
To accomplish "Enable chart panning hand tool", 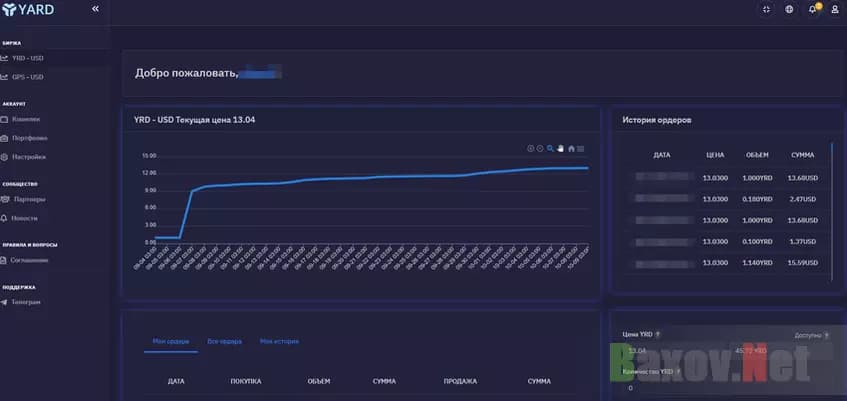I will click(561, 148).
